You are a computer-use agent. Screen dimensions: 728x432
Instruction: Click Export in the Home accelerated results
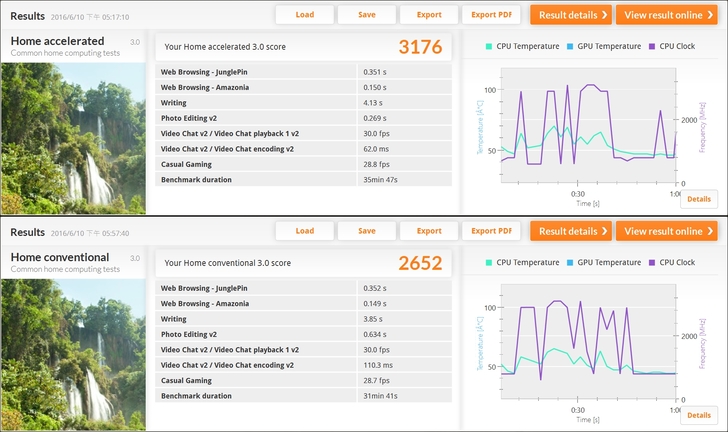click(x=429, y=15)
